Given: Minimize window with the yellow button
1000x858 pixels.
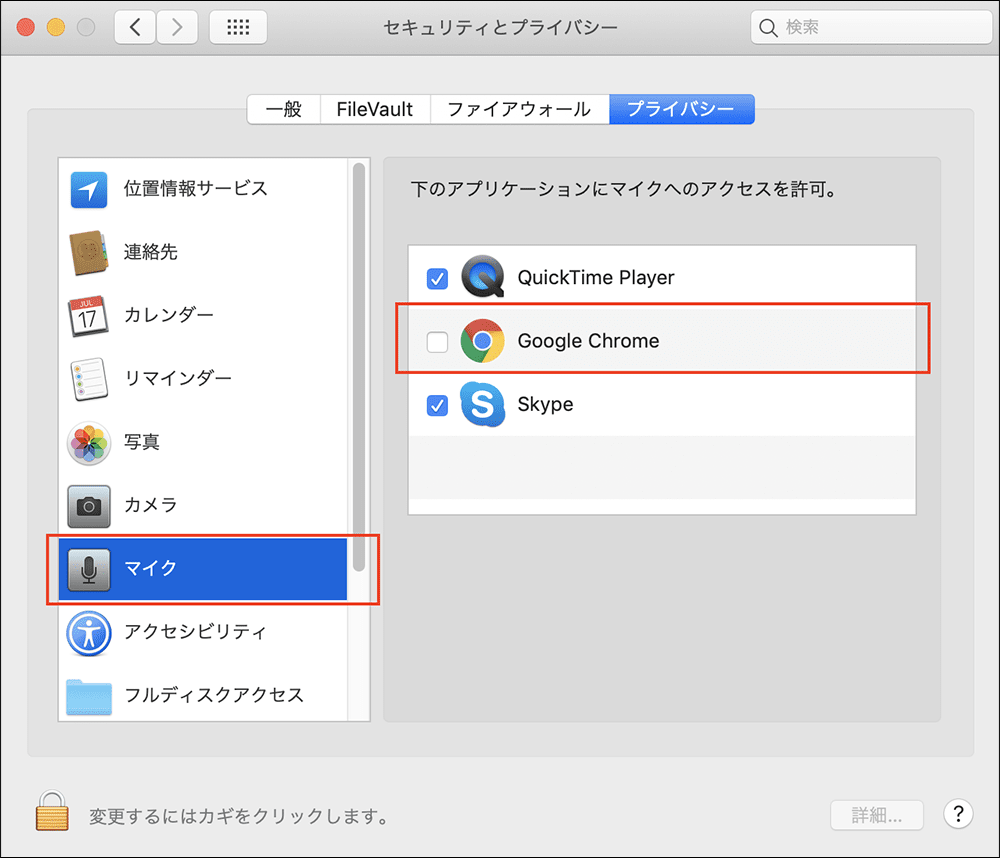Looking at the screenshot, I should click(x=56, y=27).
